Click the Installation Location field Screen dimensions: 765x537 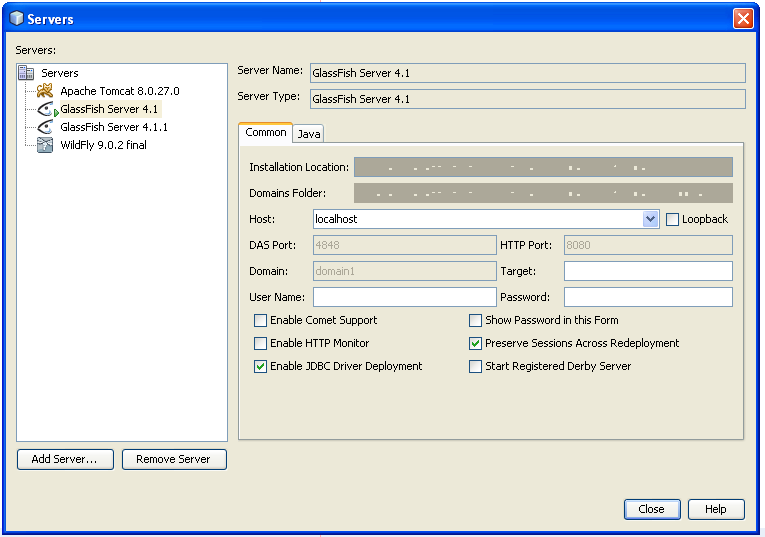(543, 167)
